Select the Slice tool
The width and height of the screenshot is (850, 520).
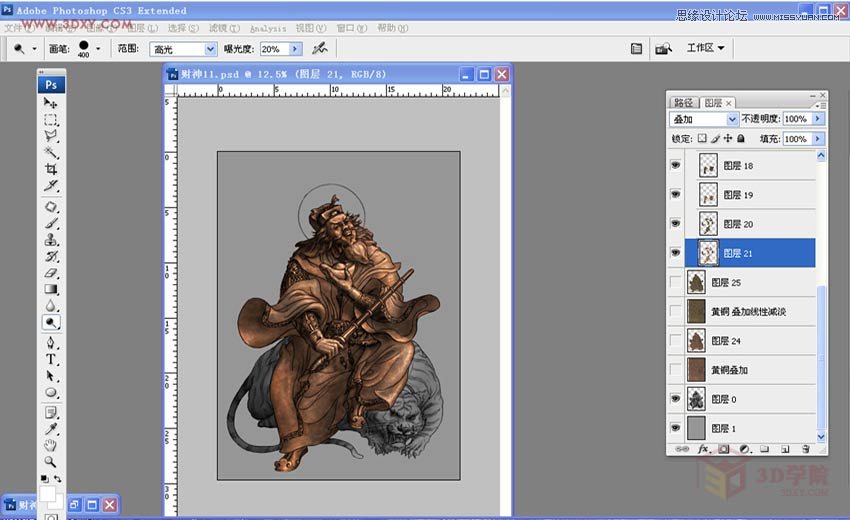tap(50, 185)
